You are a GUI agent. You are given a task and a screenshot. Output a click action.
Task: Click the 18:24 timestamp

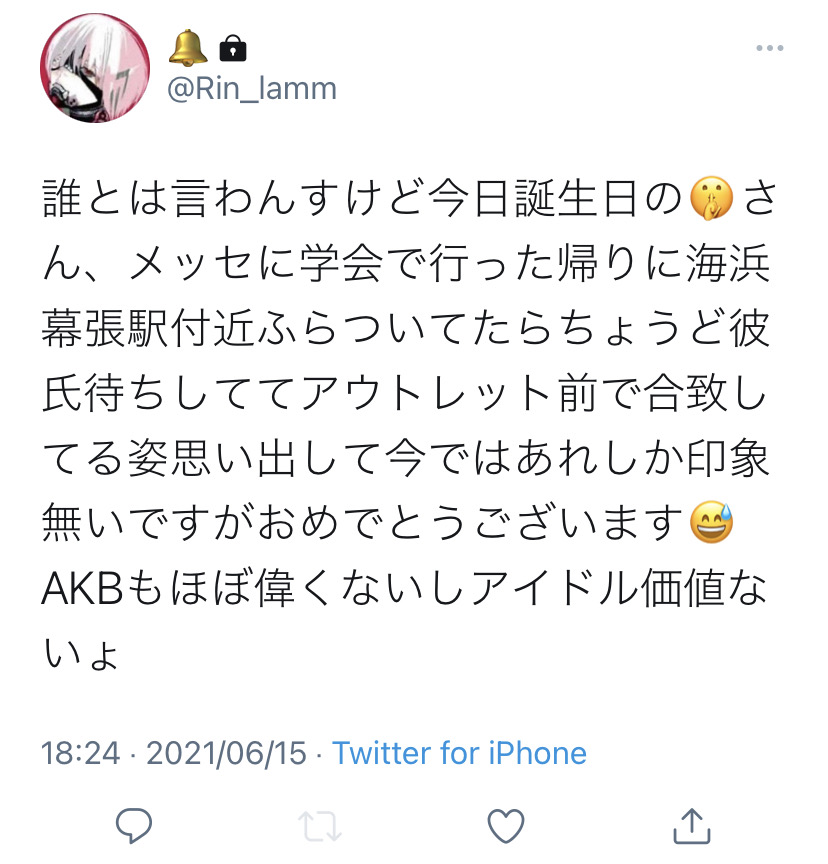[x=80, y=753]
